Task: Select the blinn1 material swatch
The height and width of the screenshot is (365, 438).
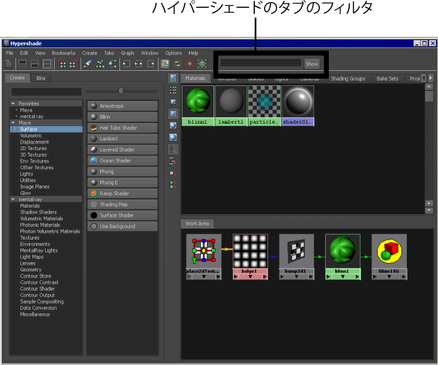Action: 198,106
